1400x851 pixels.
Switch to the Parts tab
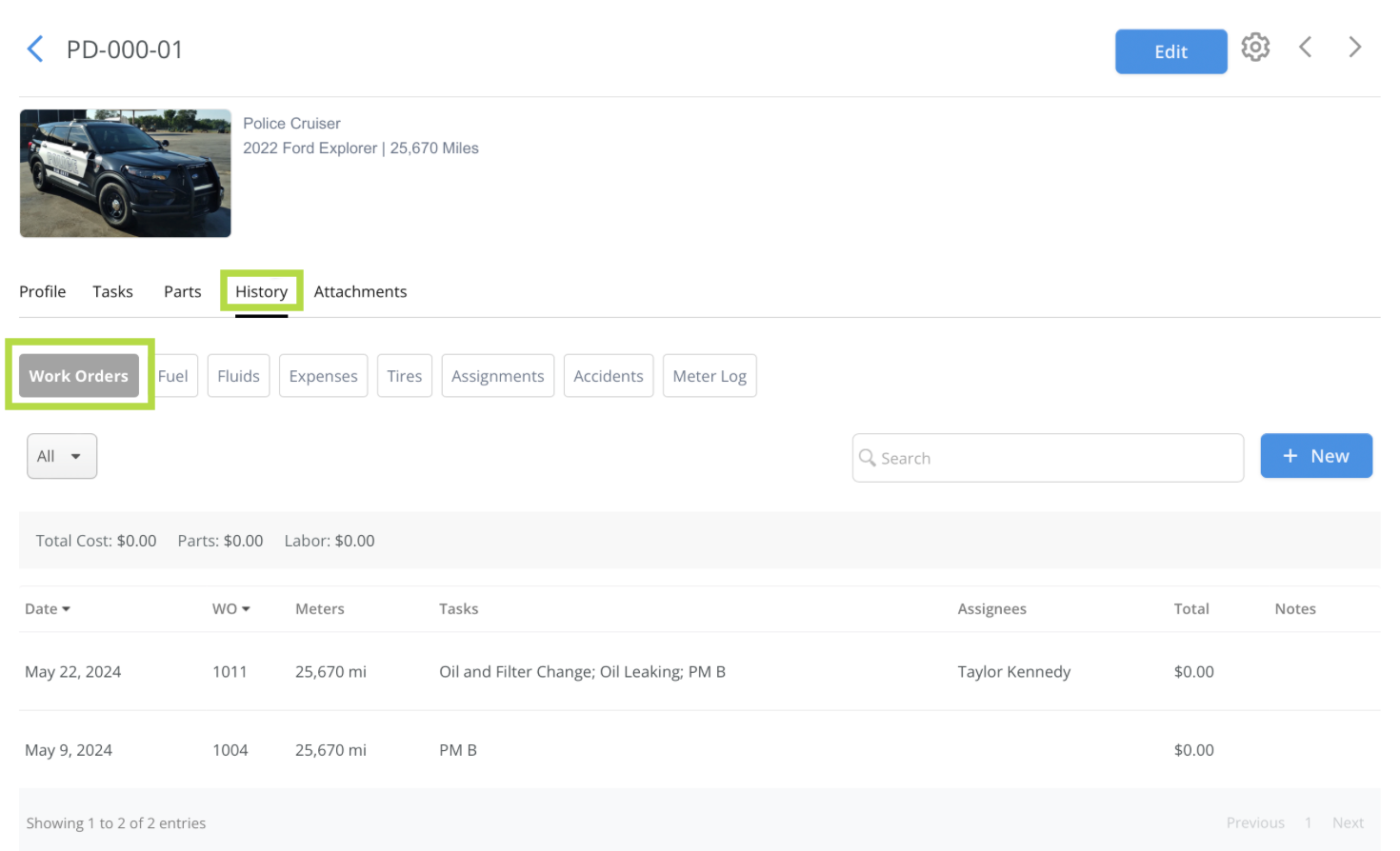(183, 291)
